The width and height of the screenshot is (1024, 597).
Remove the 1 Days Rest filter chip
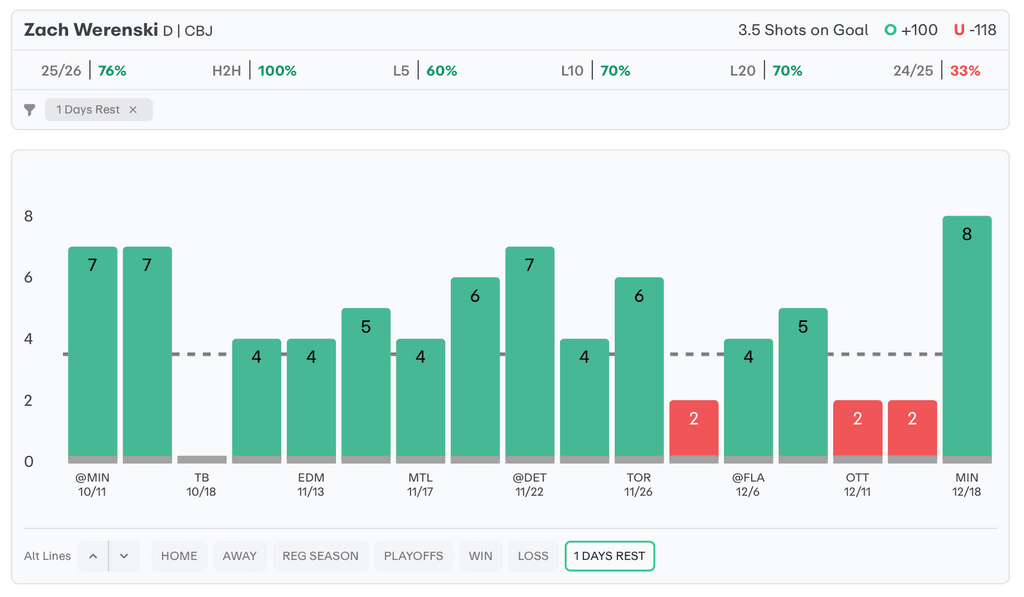pos(132,110)
